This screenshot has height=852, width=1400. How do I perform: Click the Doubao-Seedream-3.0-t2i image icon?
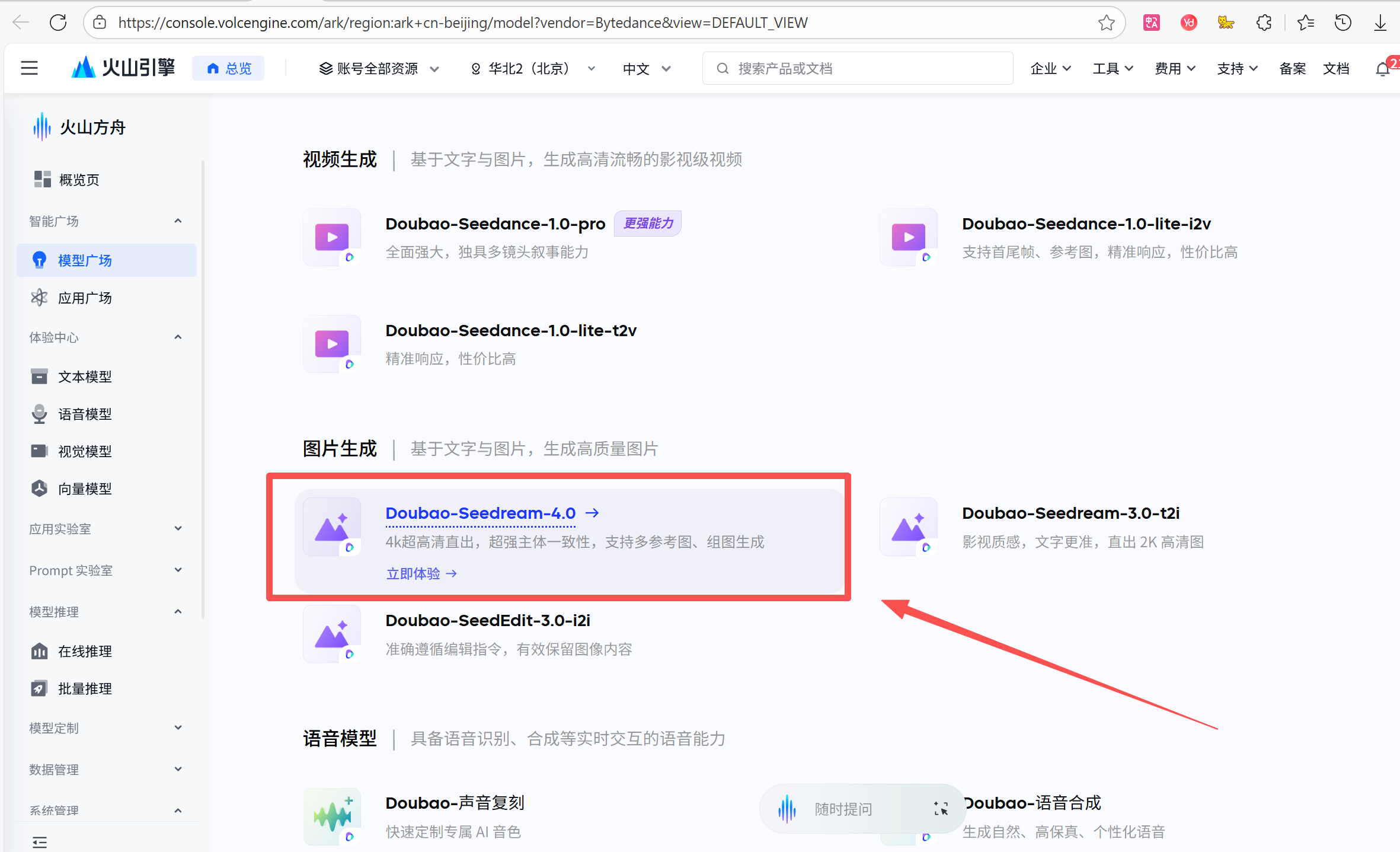tap(909, 526)
